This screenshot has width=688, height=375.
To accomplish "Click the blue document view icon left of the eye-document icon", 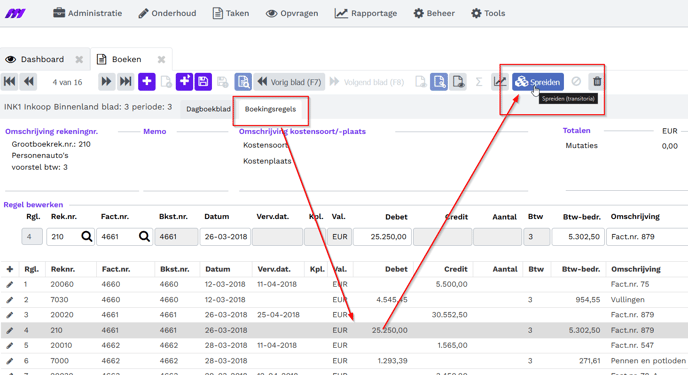I will [439, 82].
